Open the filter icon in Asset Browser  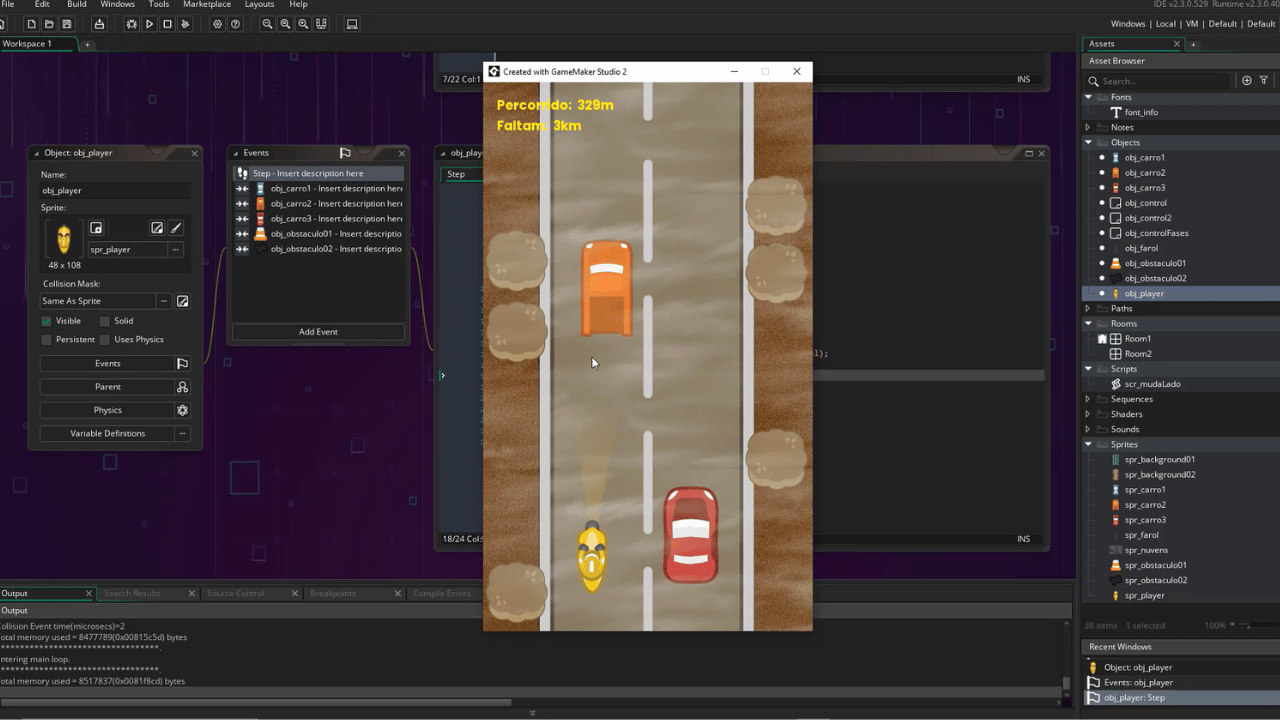[x=1264, y=80]
